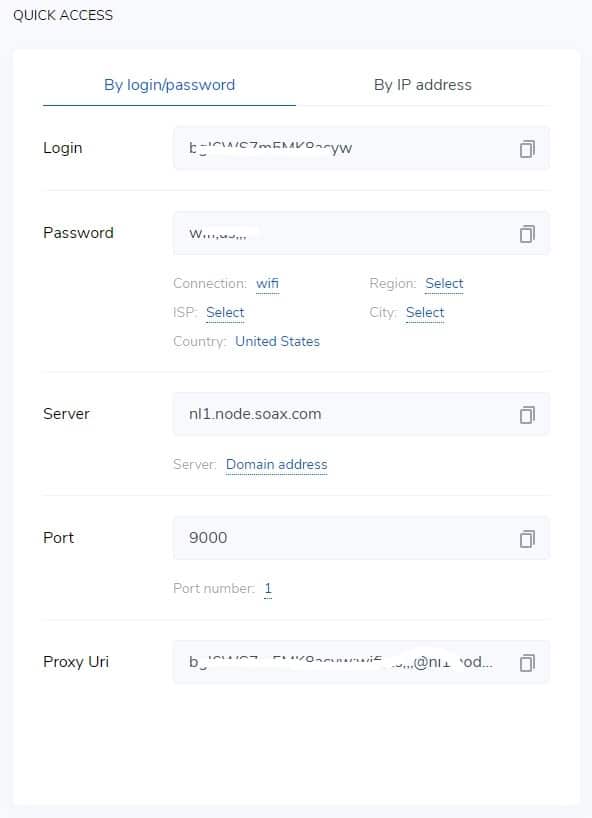This screenshot has width=592, height=818.
Task: Open the ISP Select dropdown
Action: 225,312
